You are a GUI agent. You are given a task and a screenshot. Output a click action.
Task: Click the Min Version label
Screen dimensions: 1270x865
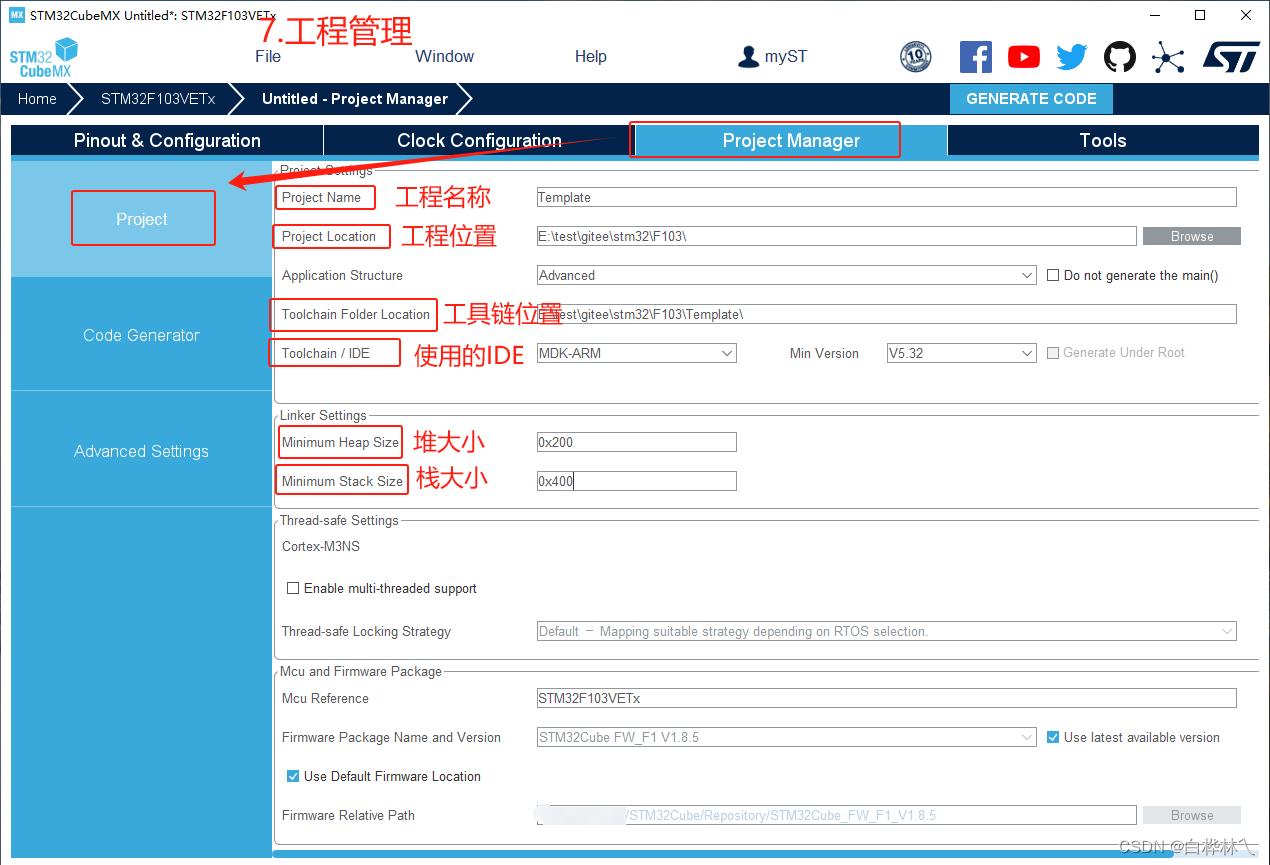(x=824, y=353)
